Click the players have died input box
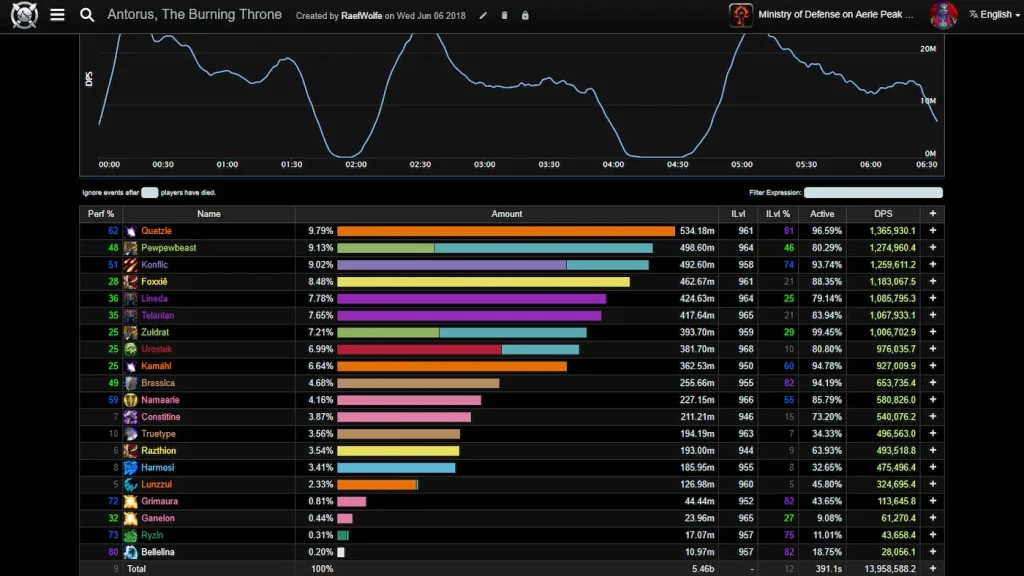Screen dimensions: 1024x576 150,193
